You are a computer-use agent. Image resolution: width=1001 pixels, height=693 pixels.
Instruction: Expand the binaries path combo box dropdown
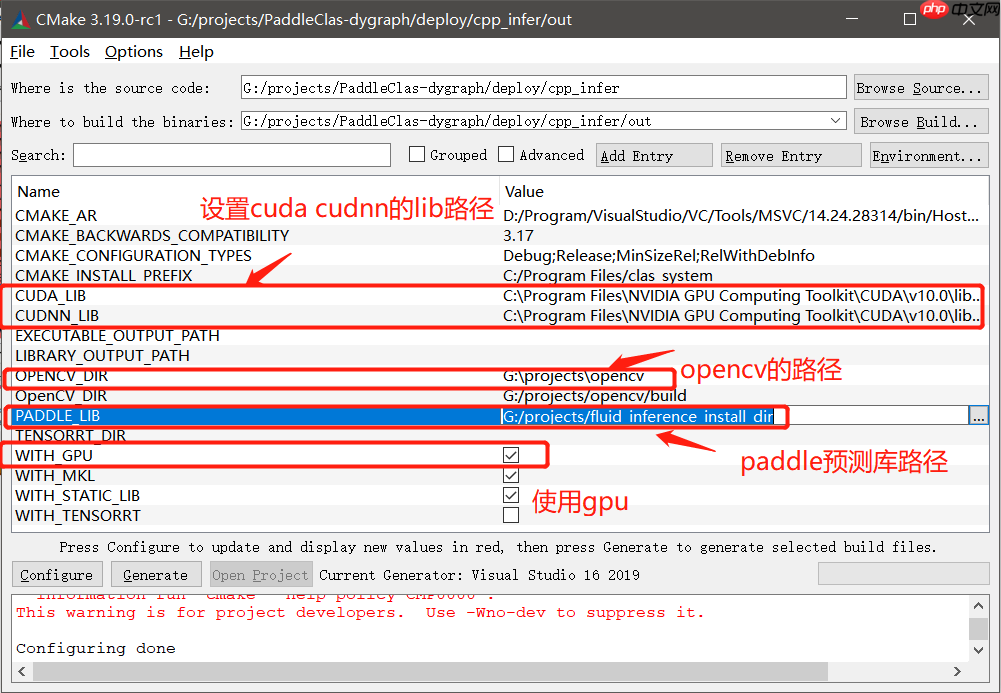pyautogui.click(x=835, y=120)
